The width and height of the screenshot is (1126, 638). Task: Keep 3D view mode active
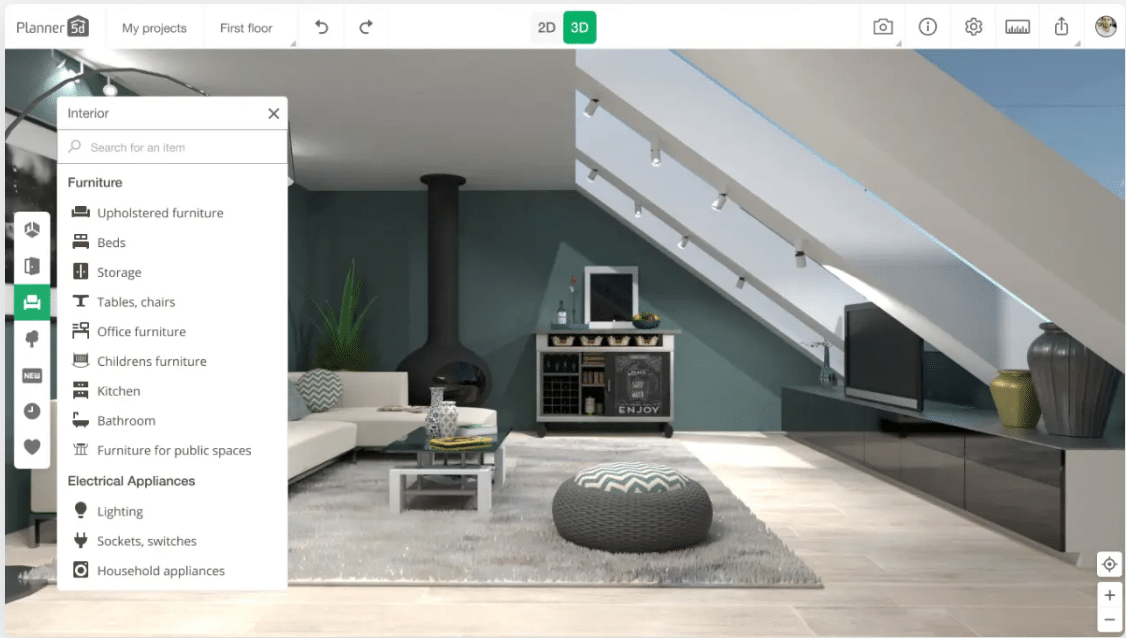click(579, 28)
